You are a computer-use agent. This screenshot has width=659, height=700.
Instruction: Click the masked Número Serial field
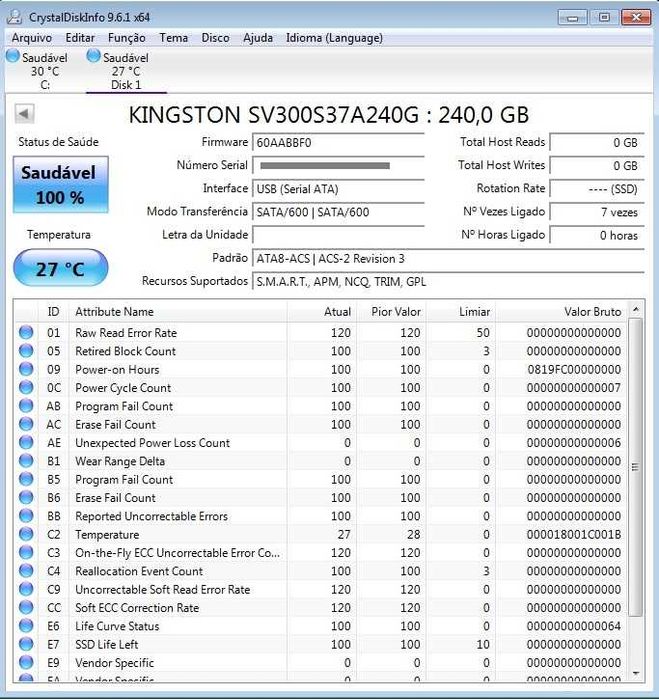click(338, 166)
